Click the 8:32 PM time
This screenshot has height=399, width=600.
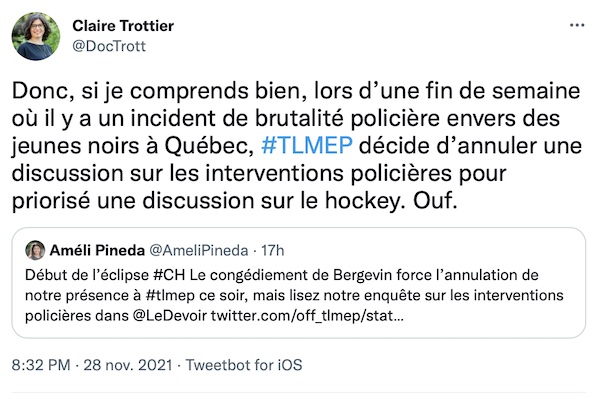coord(41,365)
